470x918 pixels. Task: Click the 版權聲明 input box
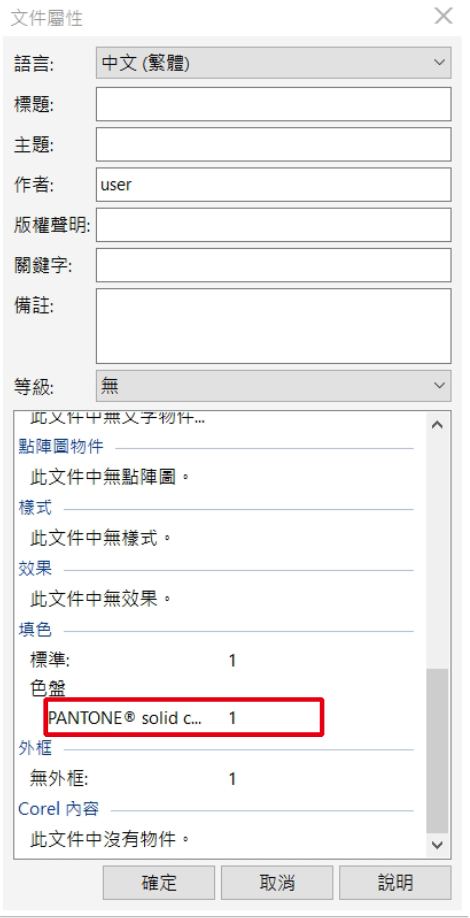[273, 224]
